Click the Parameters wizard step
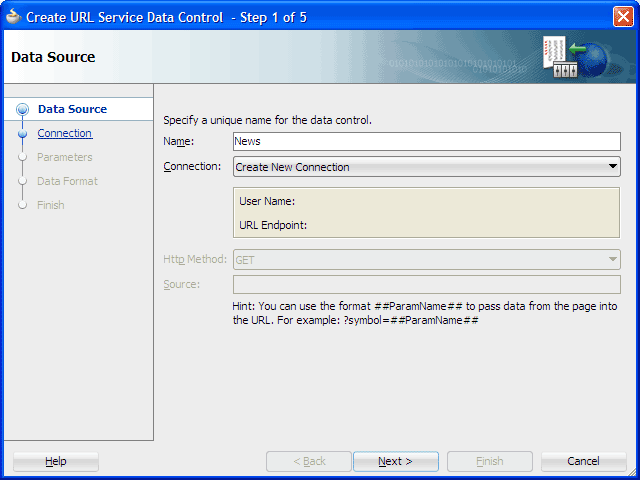 [65, 157]
